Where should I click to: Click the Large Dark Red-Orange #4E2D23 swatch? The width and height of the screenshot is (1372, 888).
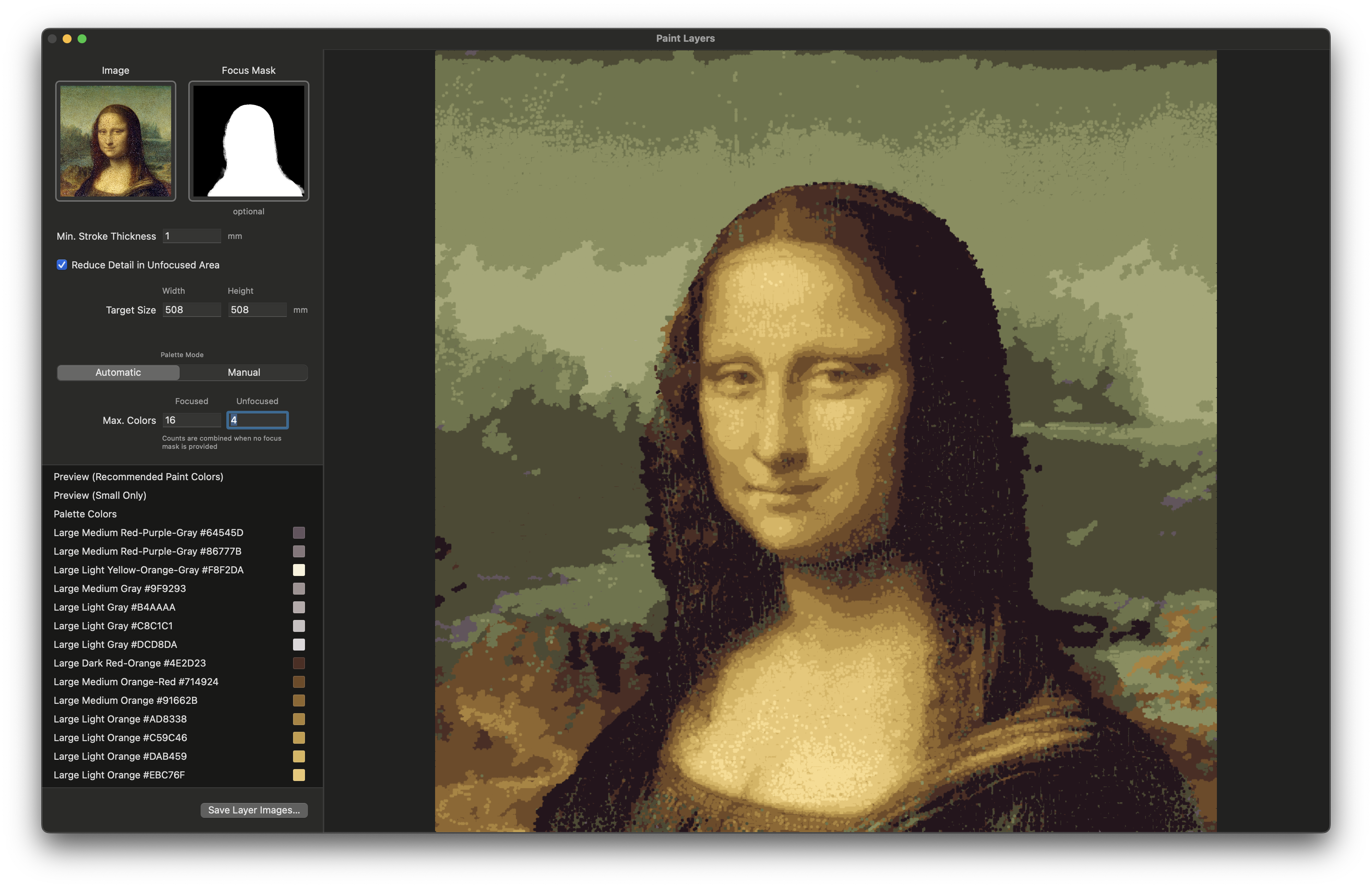click(299, 663)
